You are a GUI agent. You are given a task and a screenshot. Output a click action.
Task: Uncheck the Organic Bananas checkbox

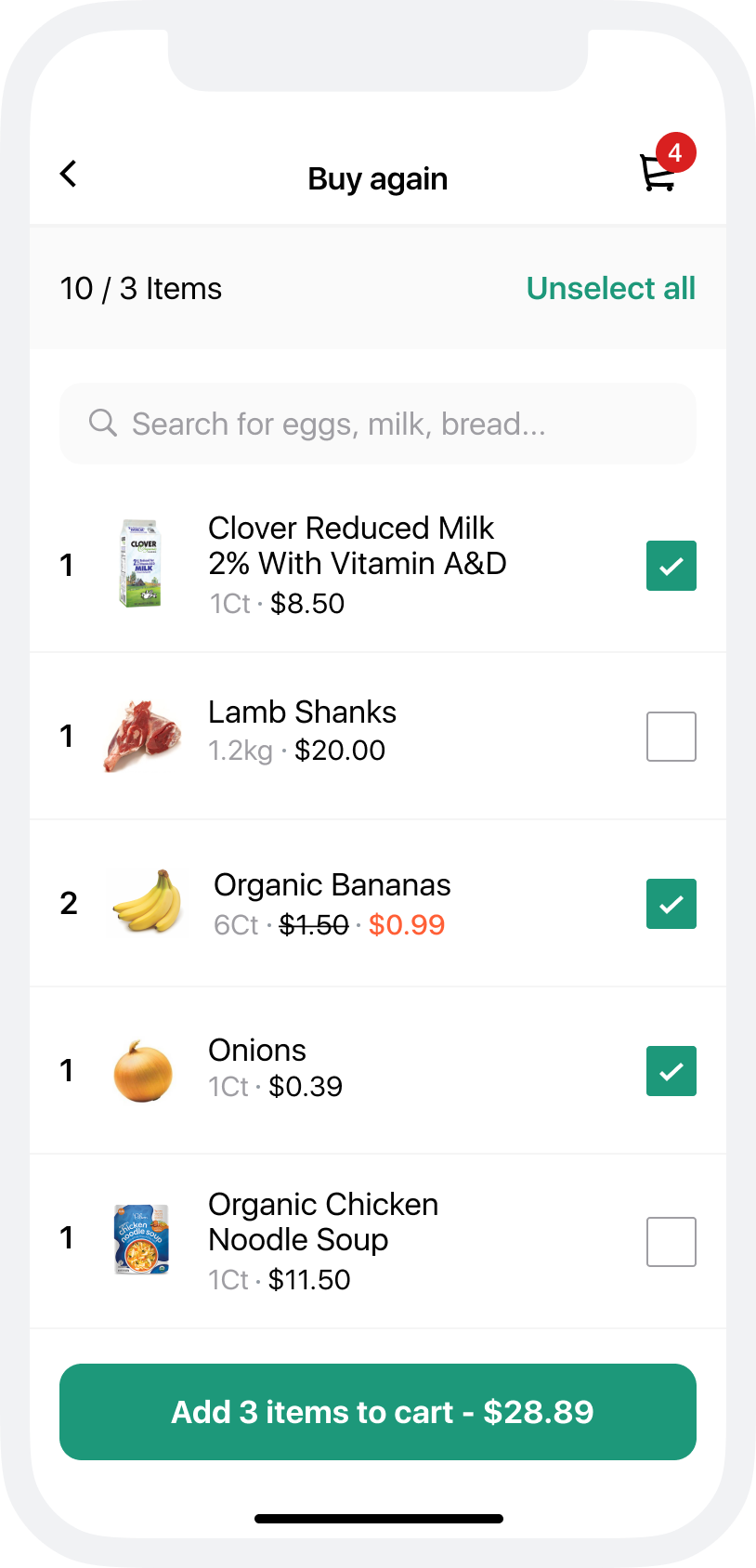coord(671,904)
